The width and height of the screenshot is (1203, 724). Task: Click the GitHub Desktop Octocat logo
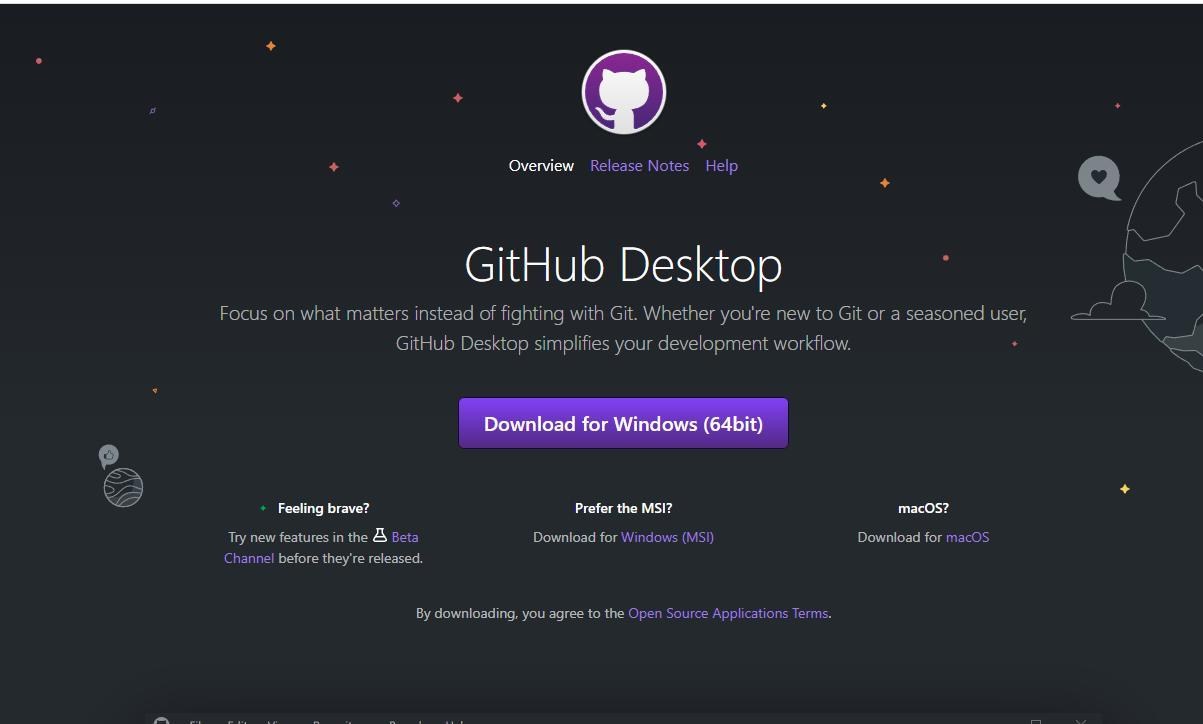coord(624,92)
